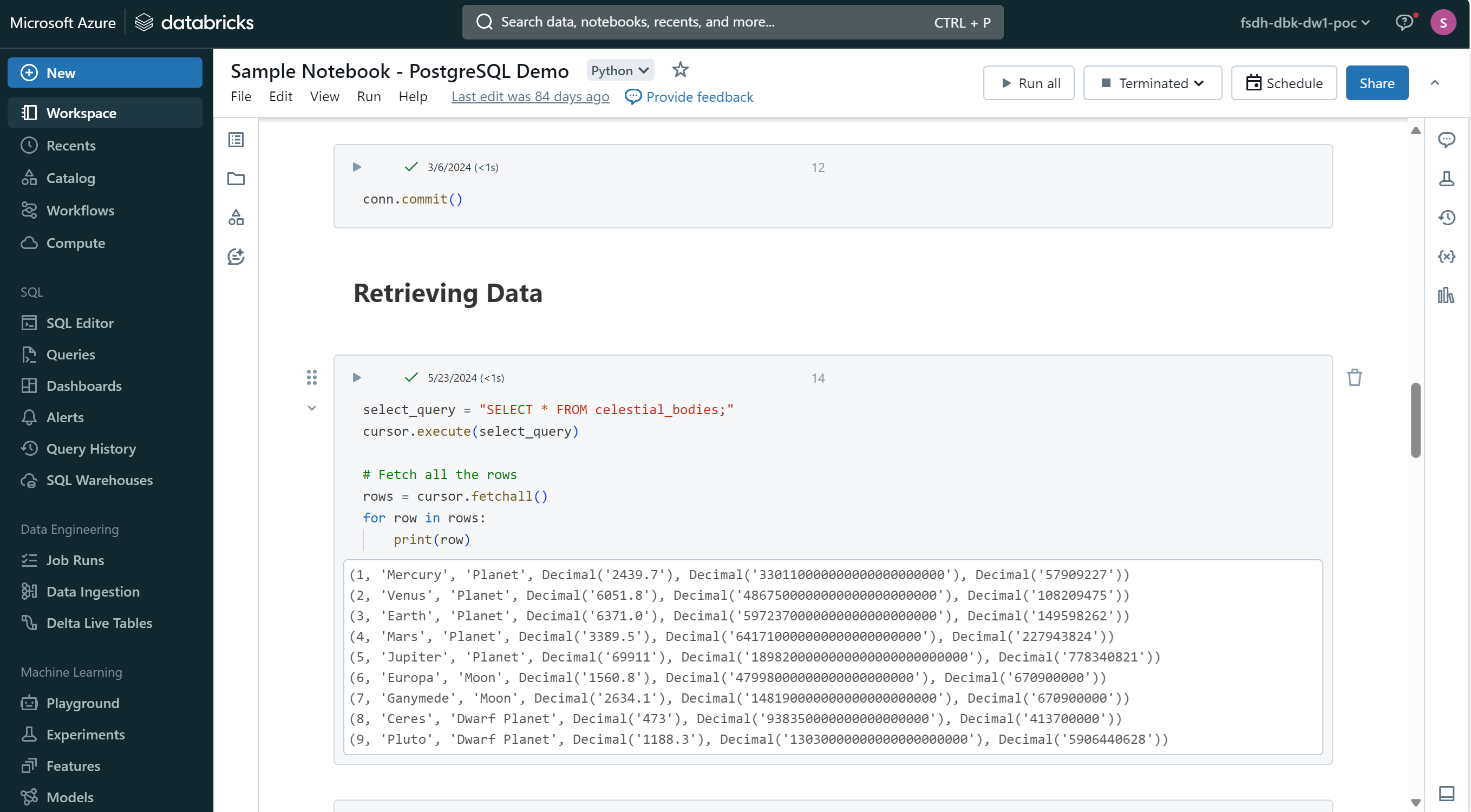Open the libraries panel

coord(1448,296)
